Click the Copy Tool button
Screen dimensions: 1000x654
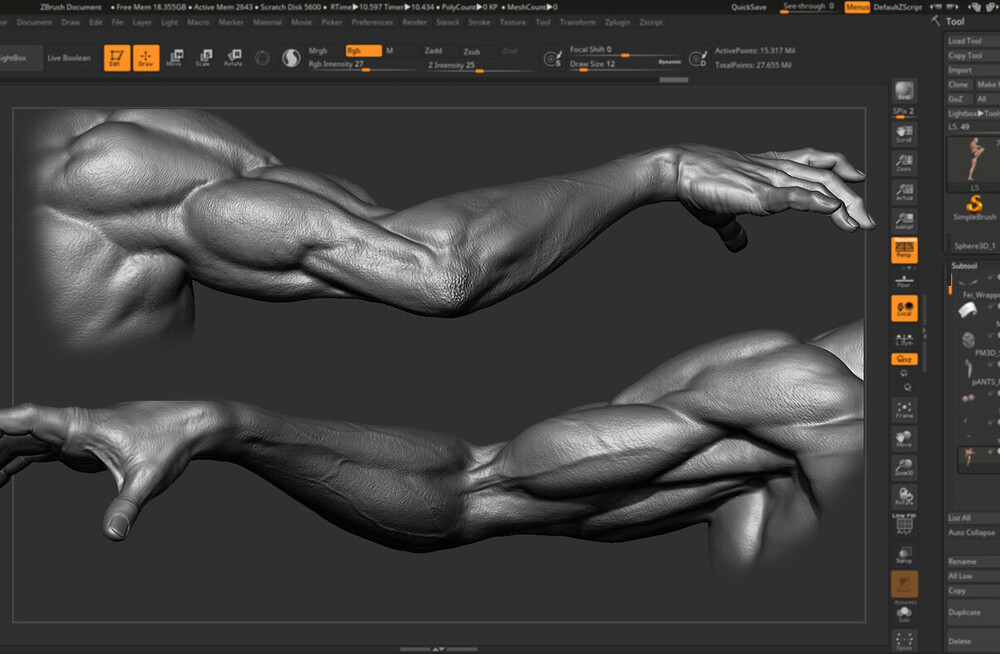click(x=972, y=56)
